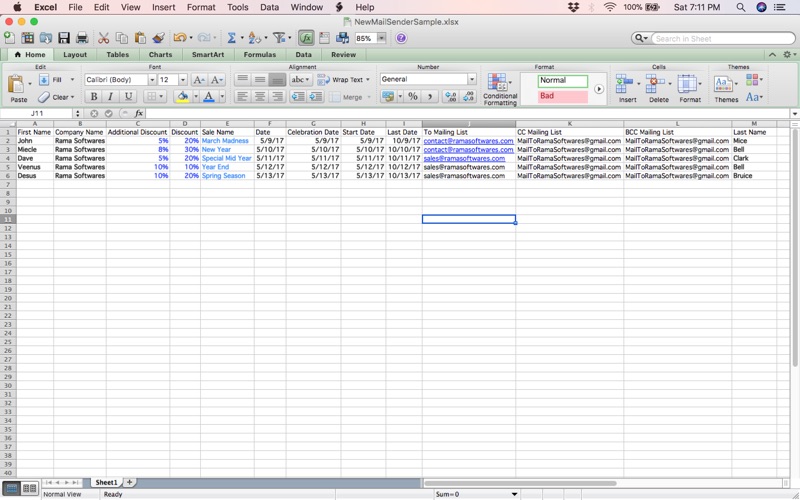
Task: Click the Format cells button
Action: click(x=689, y=88)
